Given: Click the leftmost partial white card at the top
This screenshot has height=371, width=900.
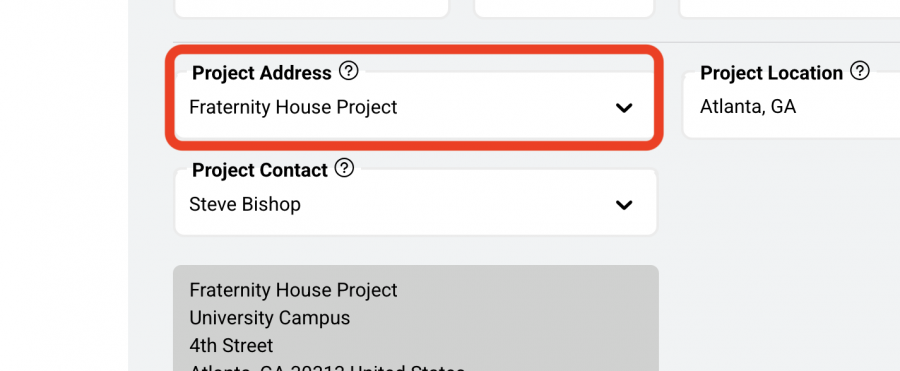Looking at the screenshot, I should click(311, 8).
